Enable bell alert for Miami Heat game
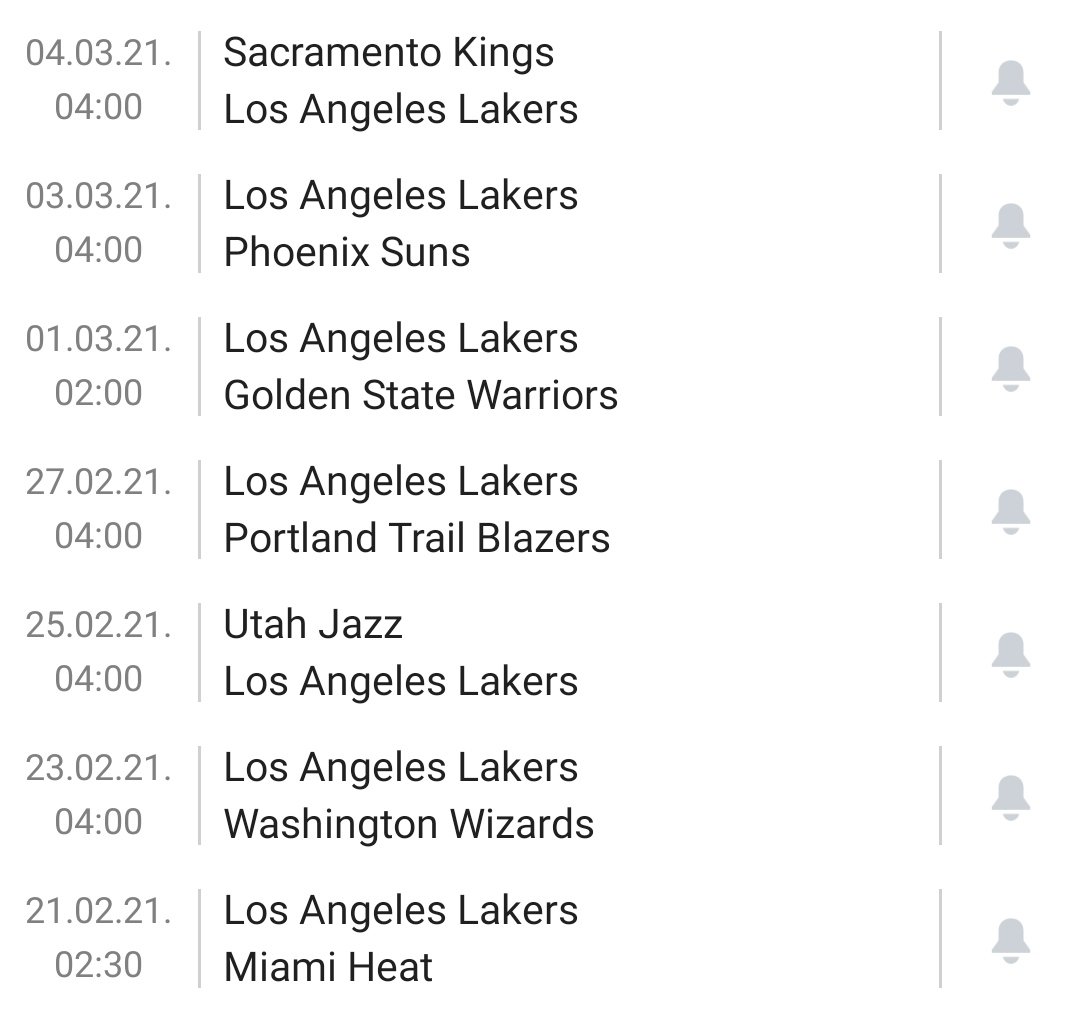The height and width of the screenshot is (1023, 1080). click(x=1010, y=940)
